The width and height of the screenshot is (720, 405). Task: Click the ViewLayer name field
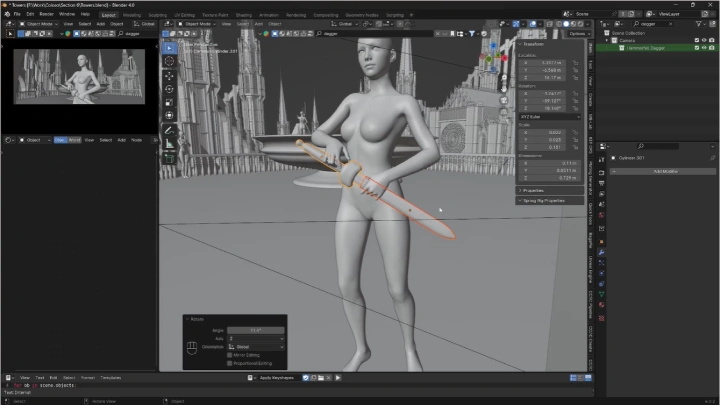(679, 14)
